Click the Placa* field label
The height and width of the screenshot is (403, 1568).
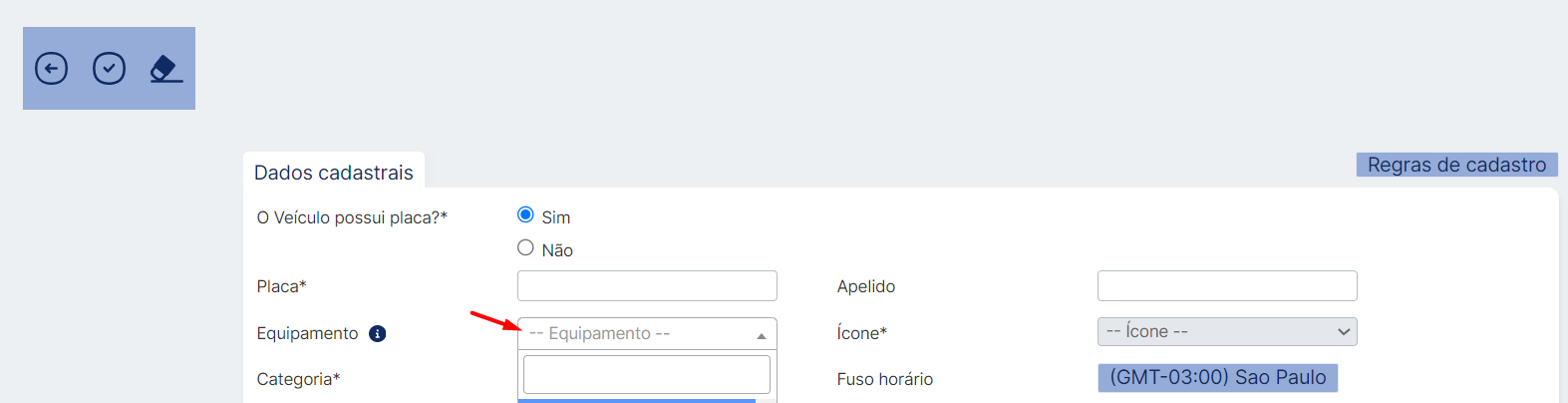coord(281,286)
